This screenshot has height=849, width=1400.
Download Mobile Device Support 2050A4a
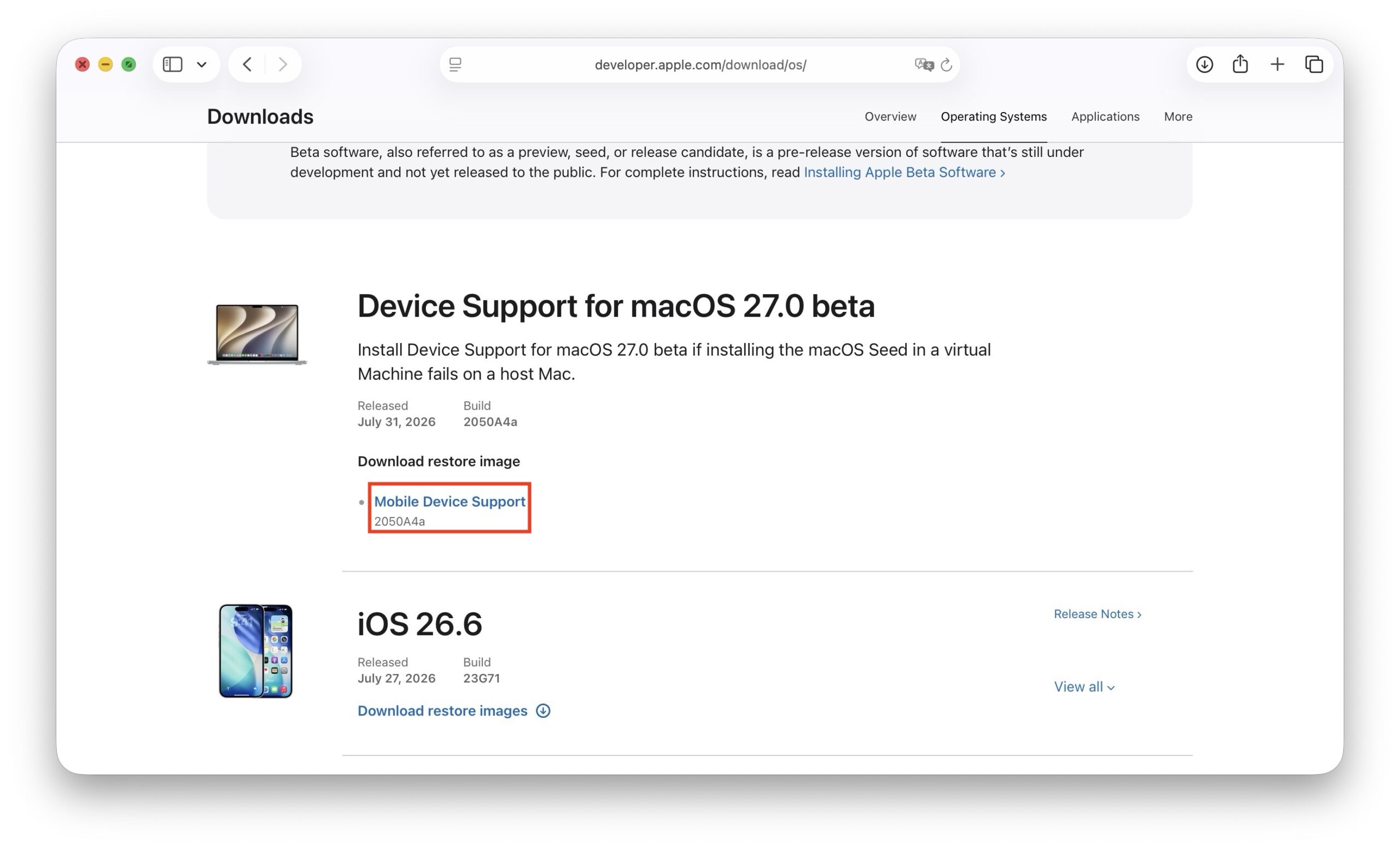(450, 501)
